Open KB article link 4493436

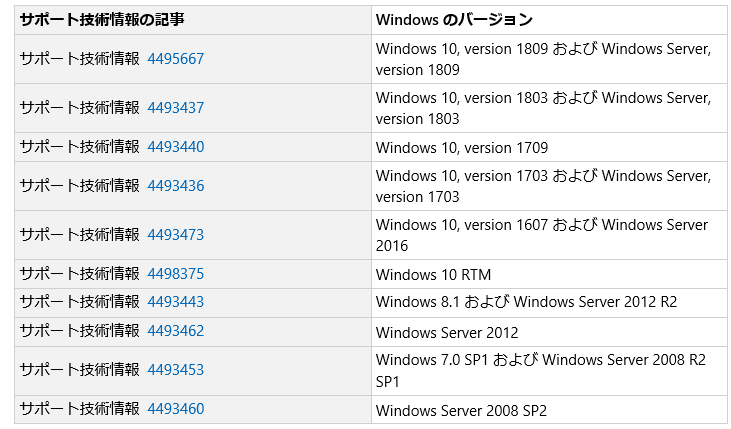[x=176, y=186]
